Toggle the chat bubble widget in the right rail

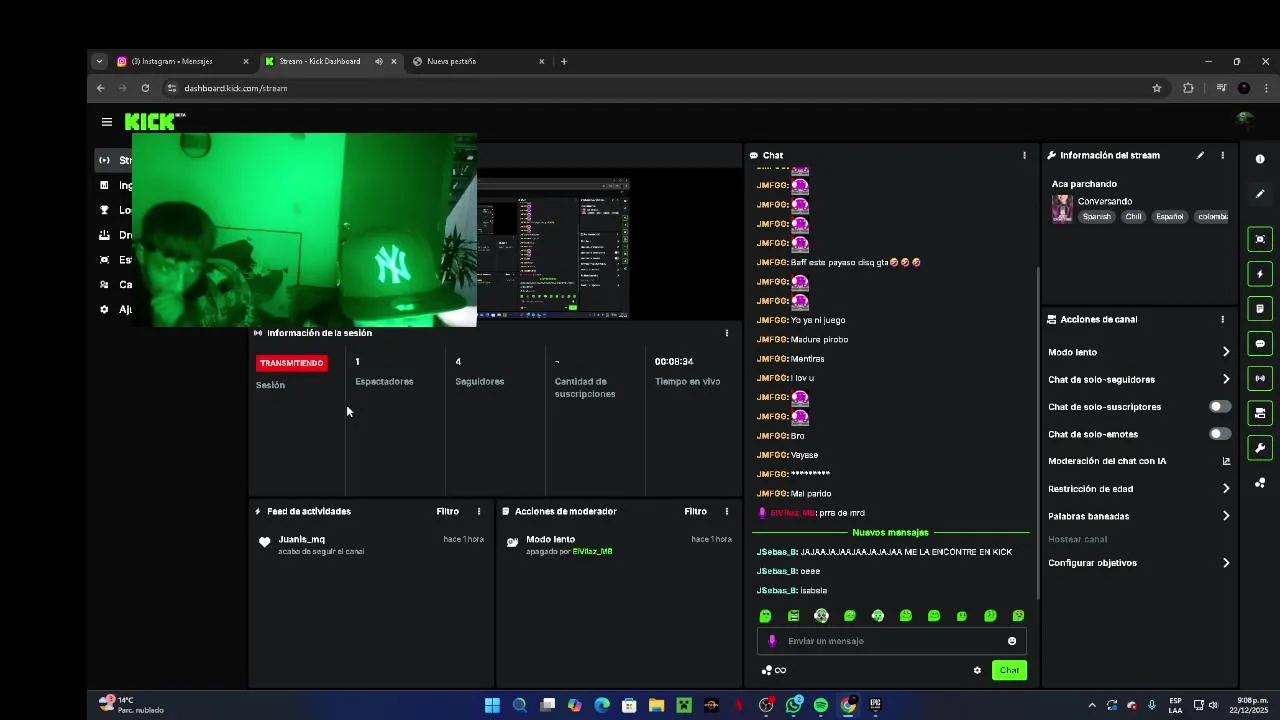coord(1260,344)
